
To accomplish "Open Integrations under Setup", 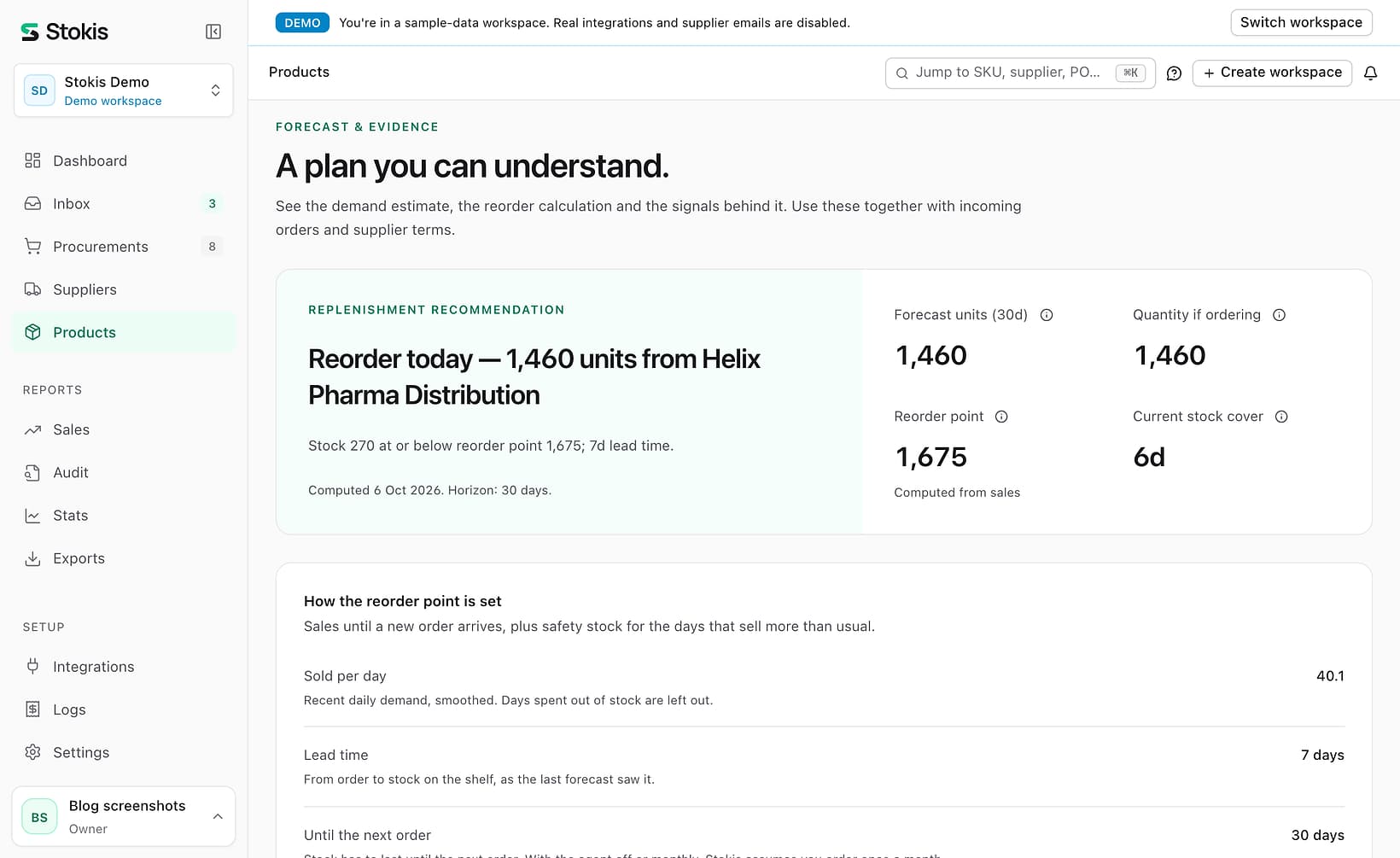I will coord(124,667).
